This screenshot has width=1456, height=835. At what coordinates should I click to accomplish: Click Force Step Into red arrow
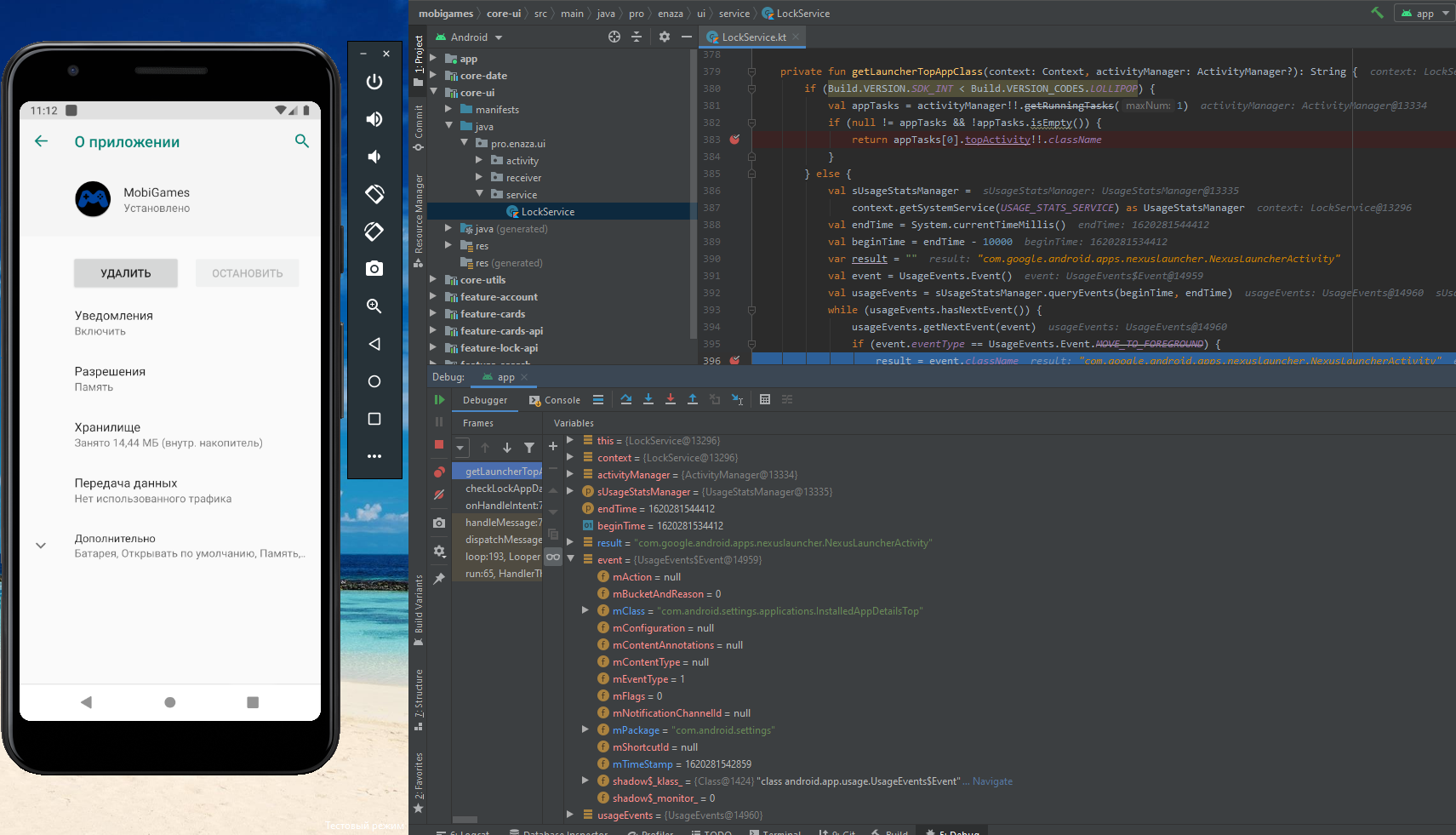(x=671, y=399)
